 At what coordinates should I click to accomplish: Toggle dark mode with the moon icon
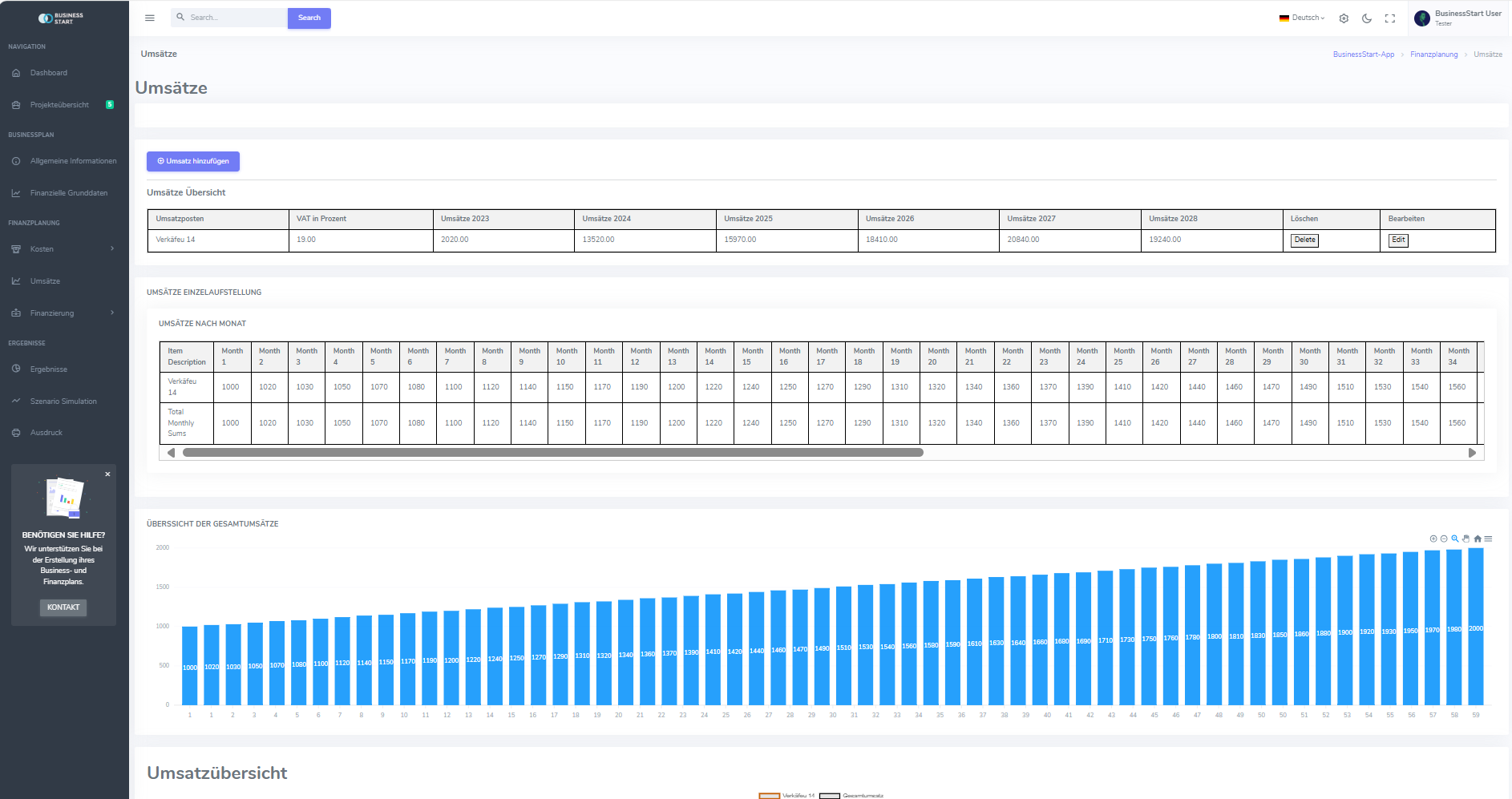1367,18
